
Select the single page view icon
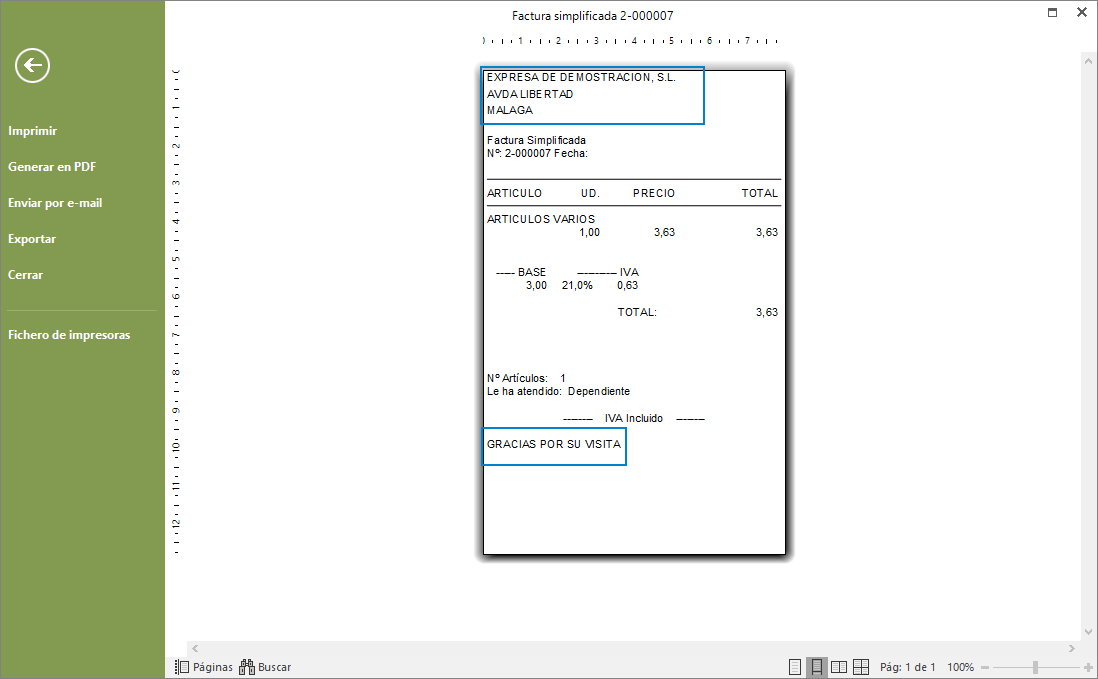pyautogui.click(x=795, y=667)
